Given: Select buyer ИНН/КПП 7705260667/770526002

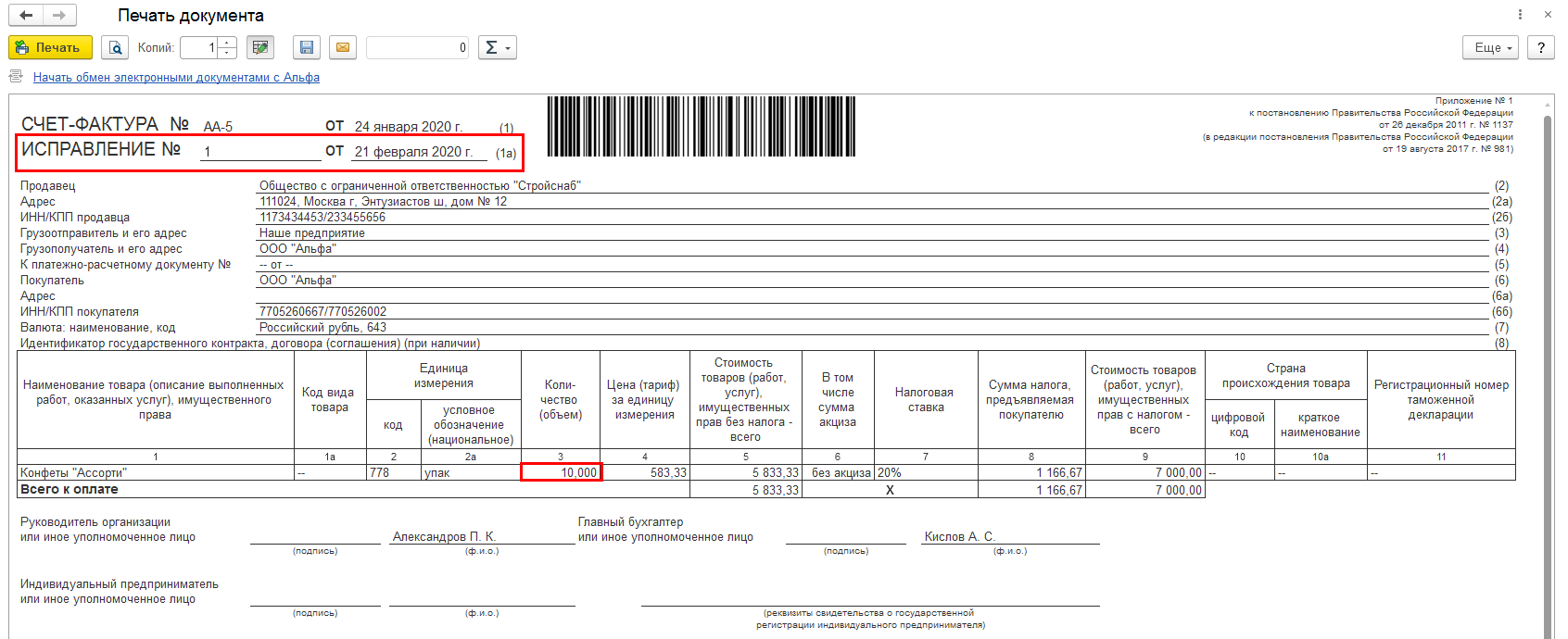Looking at the screenshot, I should click(x=322, y=312).
